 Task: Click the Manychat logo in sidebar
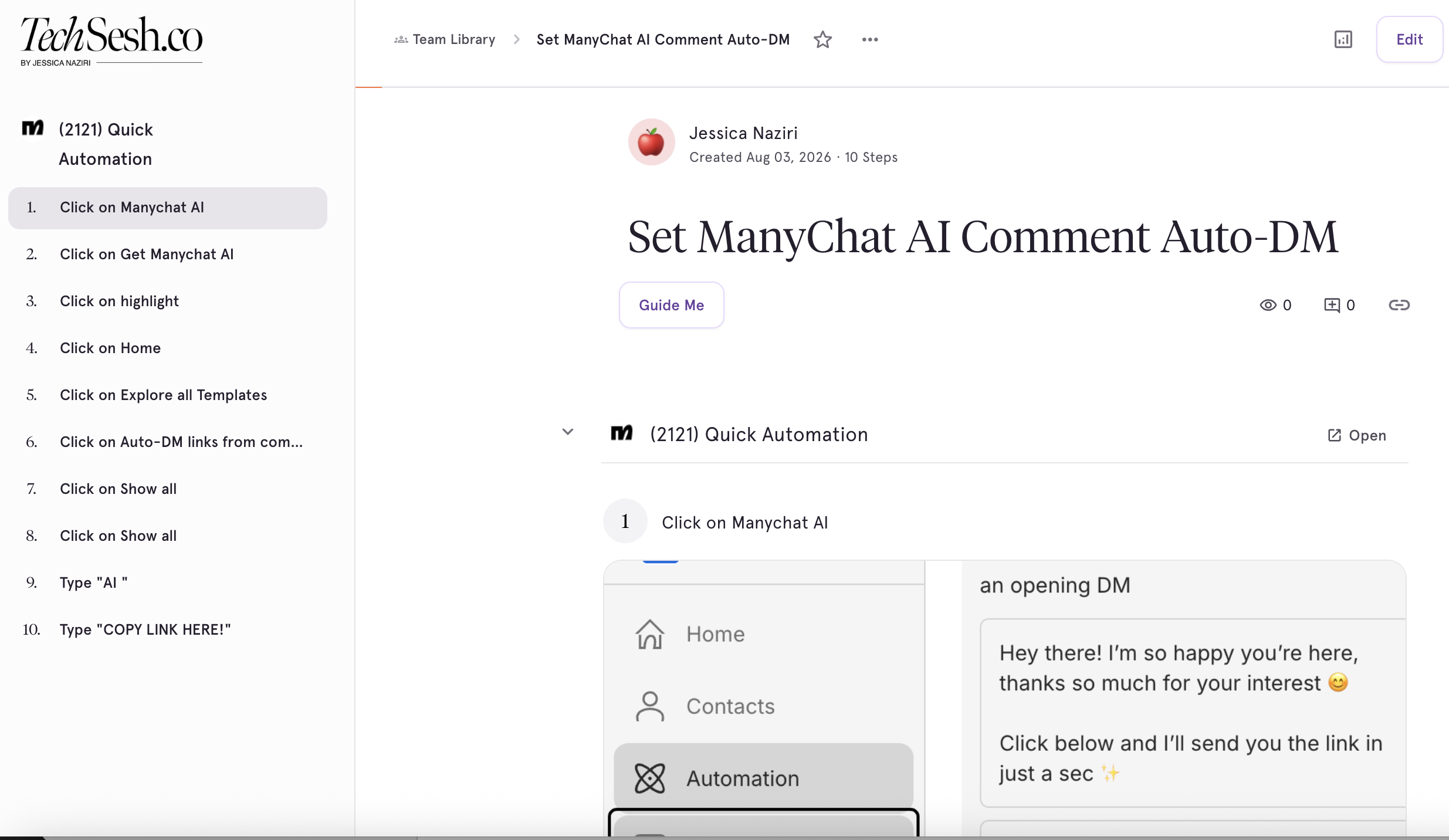33,128
